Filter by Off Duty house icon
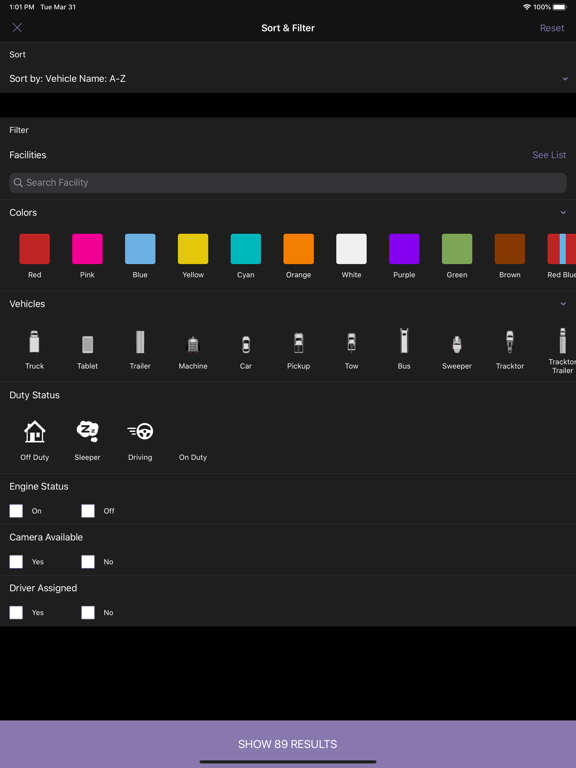Screen dimensions: 576x768 point(34,432)
